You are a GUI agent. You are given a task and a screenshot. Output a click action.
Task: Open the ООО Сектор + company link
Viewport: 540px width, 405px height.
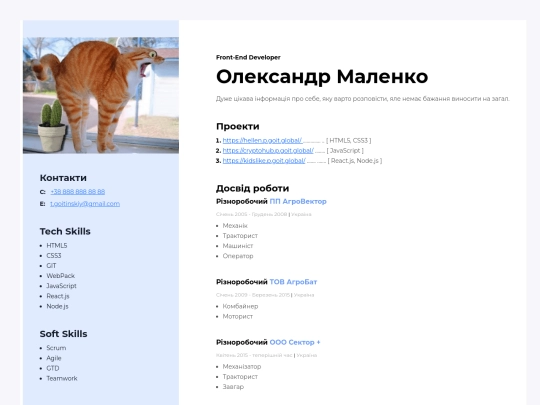coord(295,342)
